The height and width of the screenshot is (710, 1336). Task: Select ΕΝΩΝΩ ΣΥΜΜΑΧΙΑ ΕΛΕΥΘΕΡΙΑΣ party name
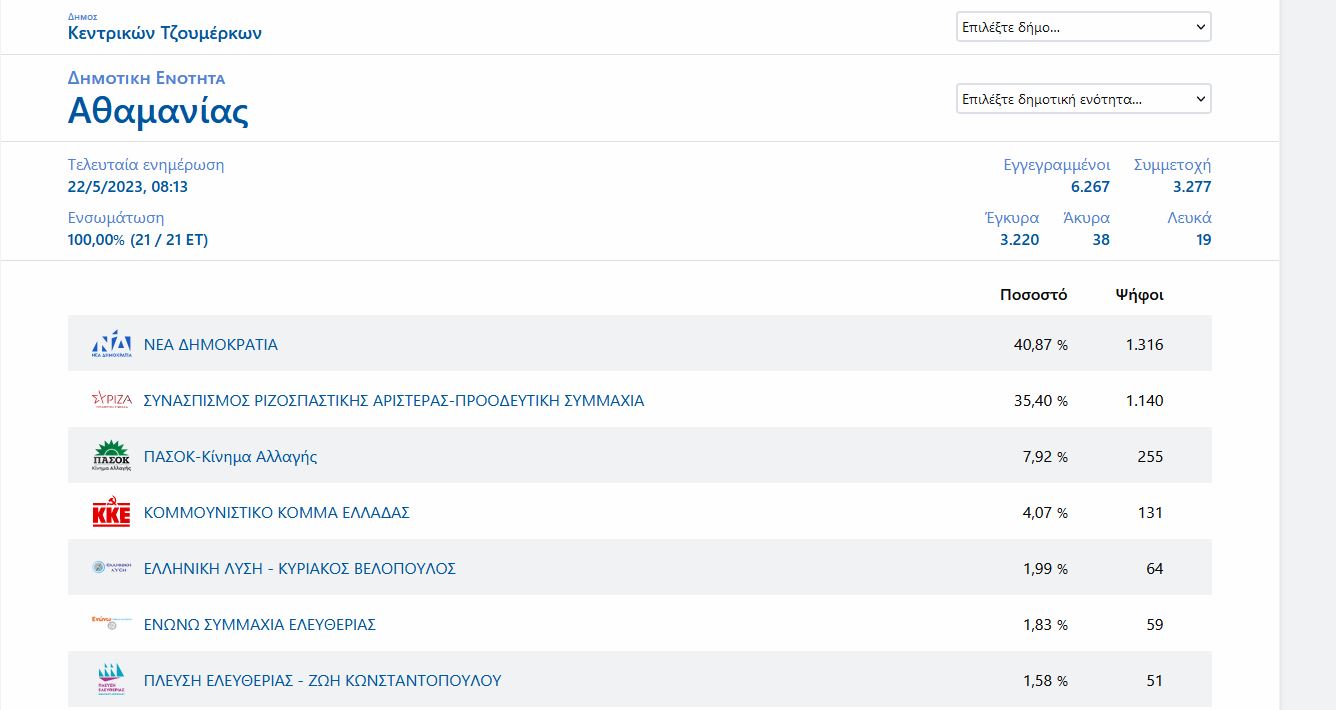click(260, 625)
